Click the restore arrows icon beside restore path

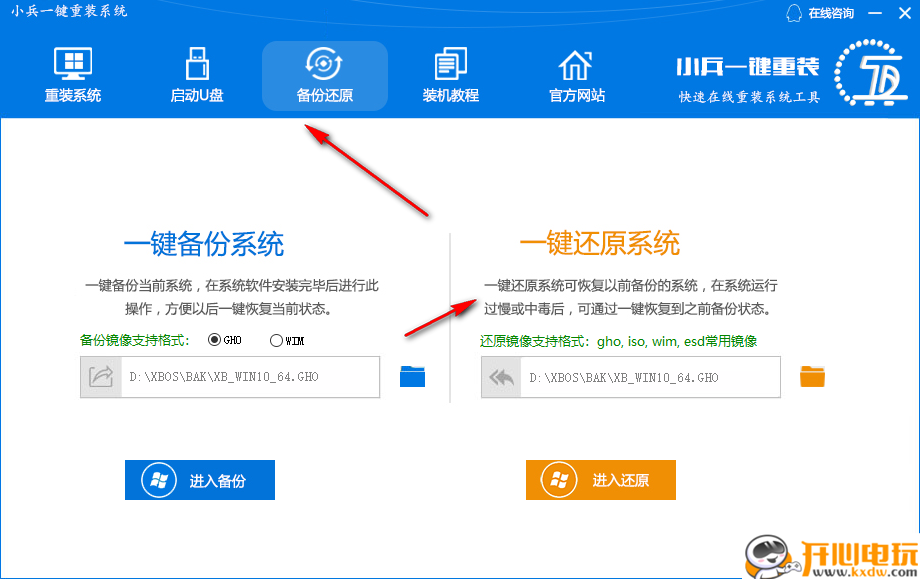[x=500, y=377]
